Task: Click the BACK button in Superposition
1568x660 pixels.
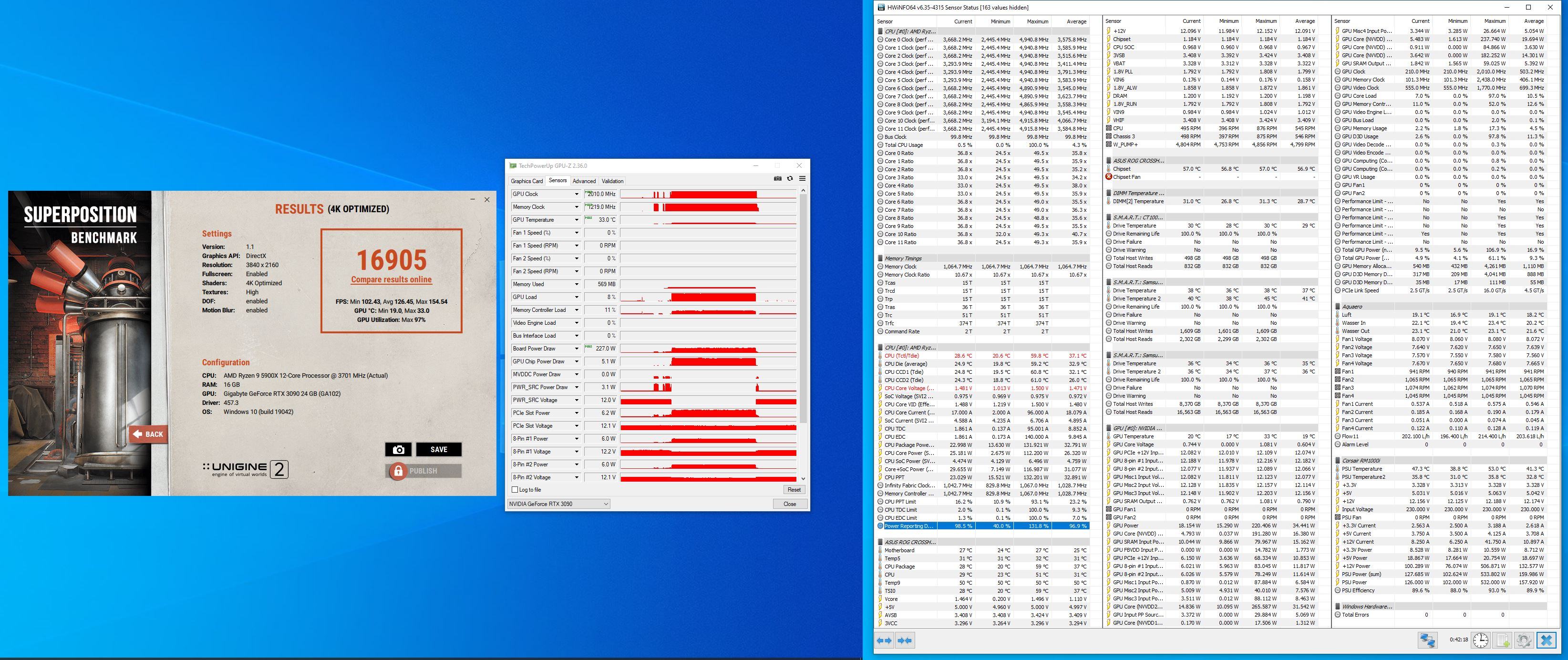Action: point(148,434)
